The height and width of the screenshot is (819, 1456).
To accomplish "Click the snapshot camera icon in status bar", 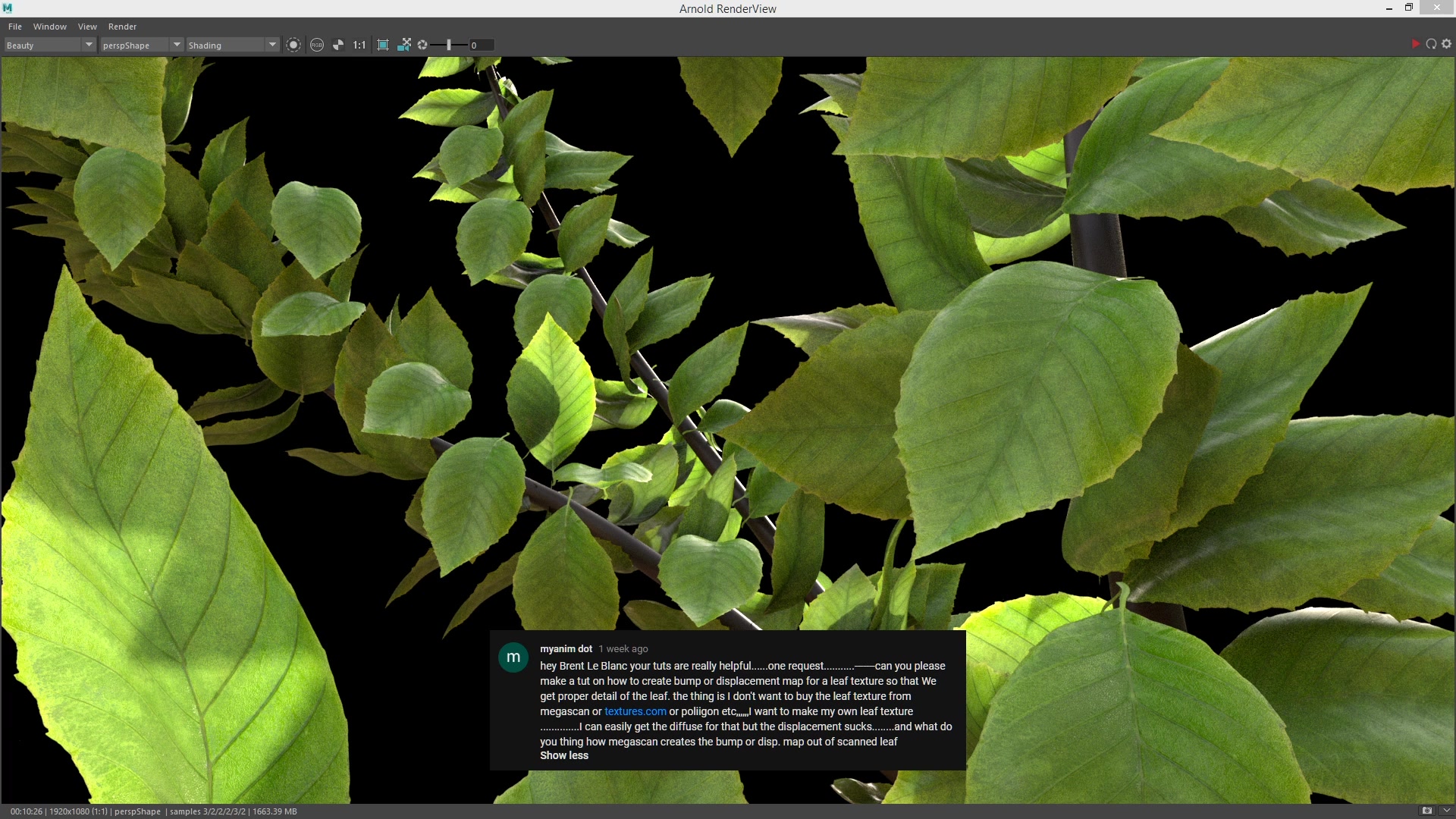I will coord(1427,811).
